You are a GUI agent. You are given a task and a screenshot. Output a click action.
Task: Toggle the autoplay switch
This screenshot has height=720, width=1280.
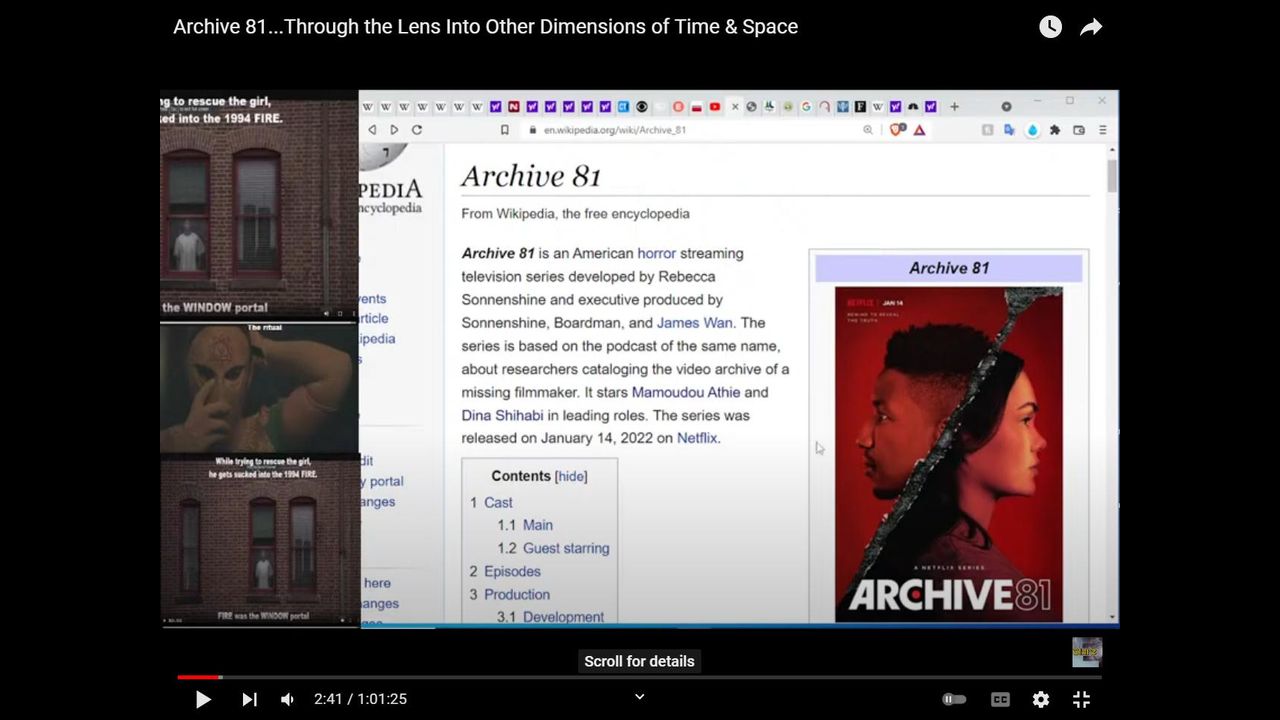pos(954,700)
